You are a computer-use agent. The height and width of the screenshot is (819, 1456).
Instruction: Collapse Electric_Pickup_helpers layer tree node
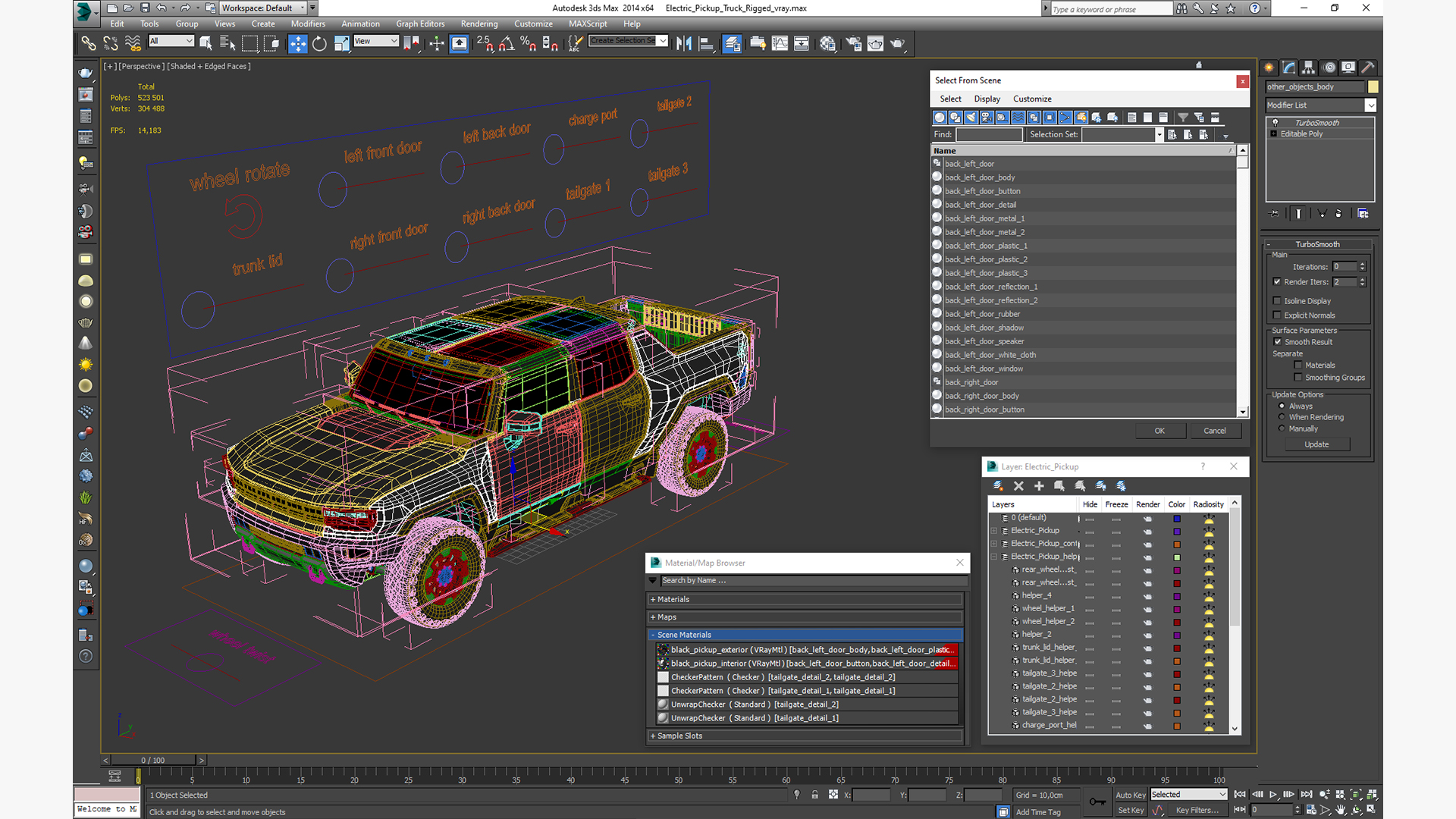[994, 557]
